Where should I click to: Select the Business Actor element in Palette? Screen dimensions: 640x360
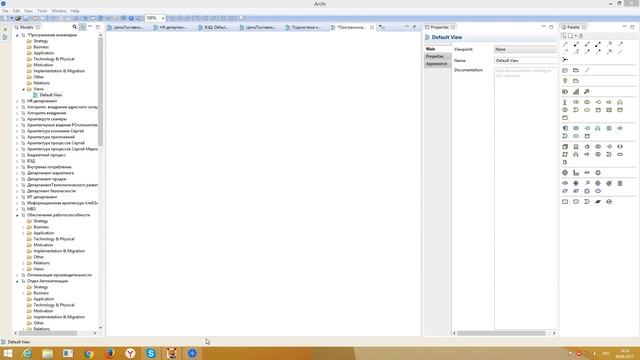(x=565, y=102)
